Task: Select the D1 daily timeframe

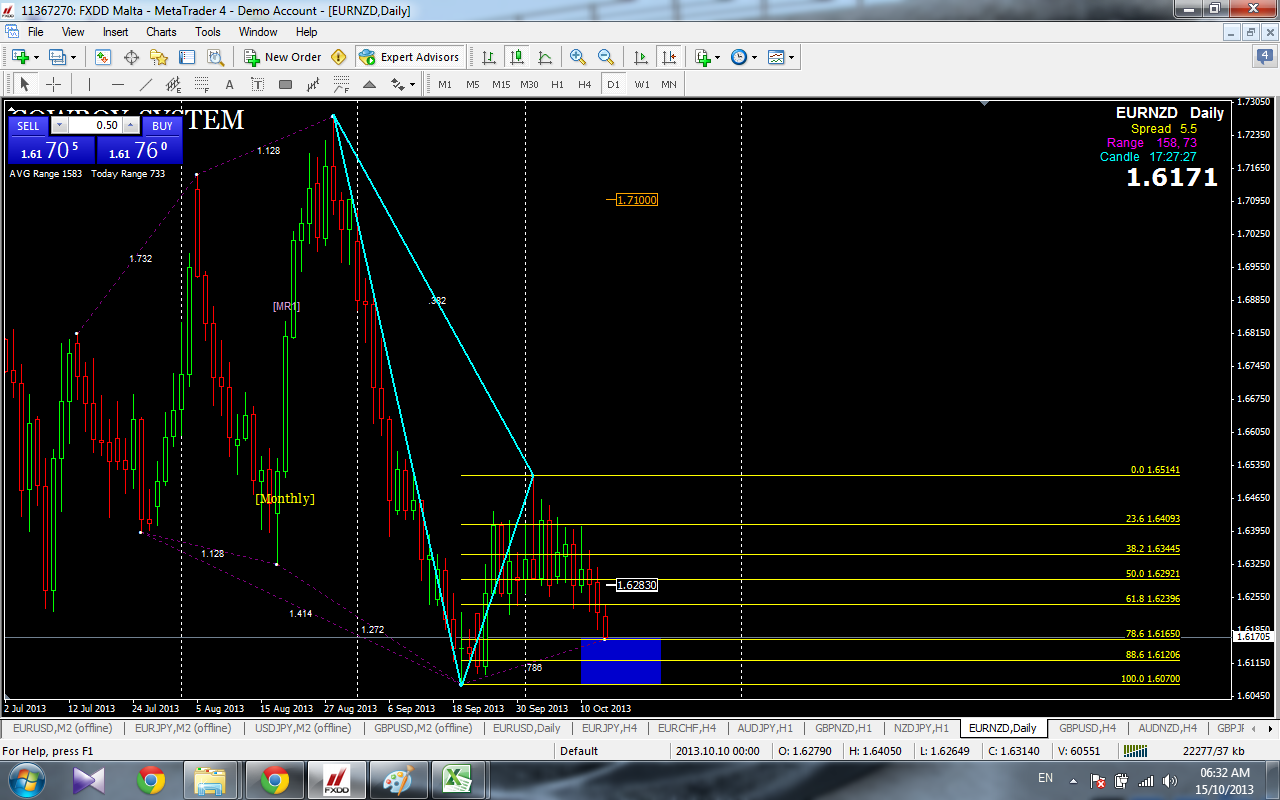Action: pos(613,84)
